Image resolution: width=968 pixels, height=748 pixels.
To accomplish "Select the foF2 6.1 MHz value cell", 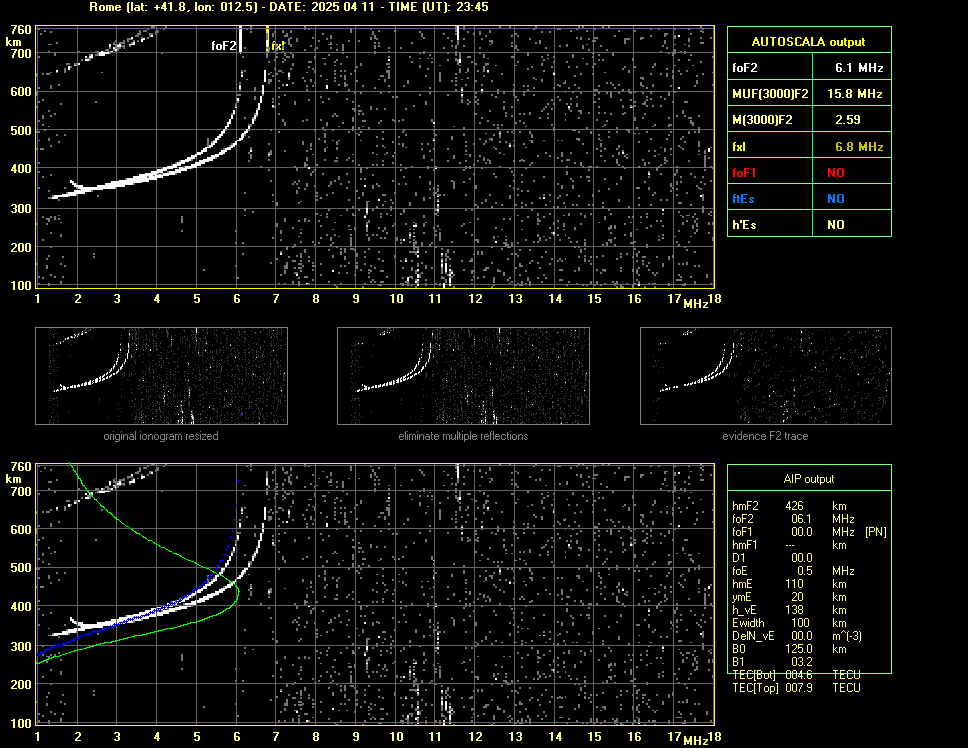I will point(852,67).
